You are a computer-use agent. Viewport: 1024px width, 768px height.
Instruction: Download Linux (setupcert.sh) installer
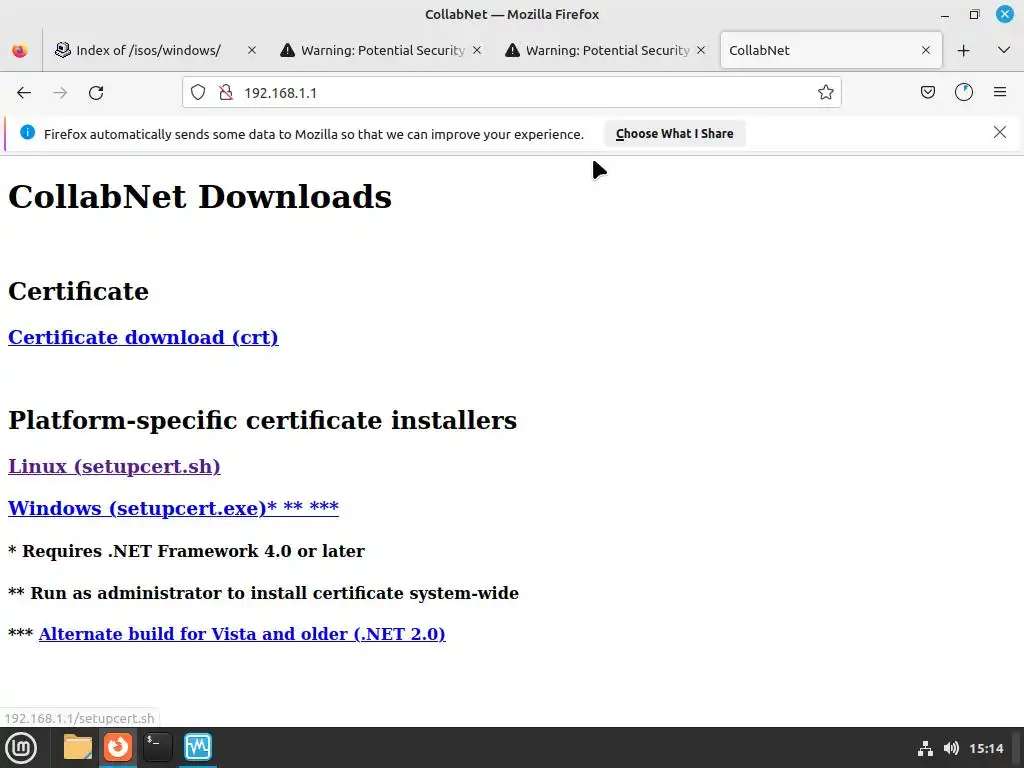click(x=114, y=466)
